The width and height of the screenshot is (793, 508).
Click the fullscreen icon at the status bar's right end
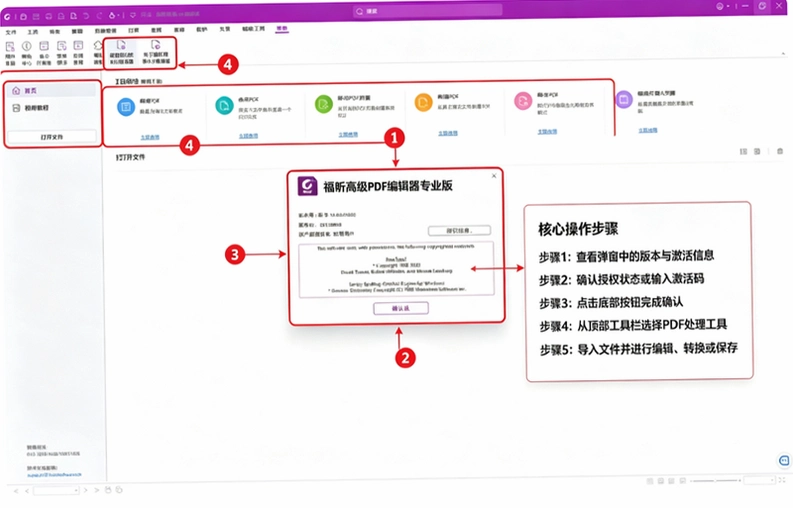(x=782, y=480)
